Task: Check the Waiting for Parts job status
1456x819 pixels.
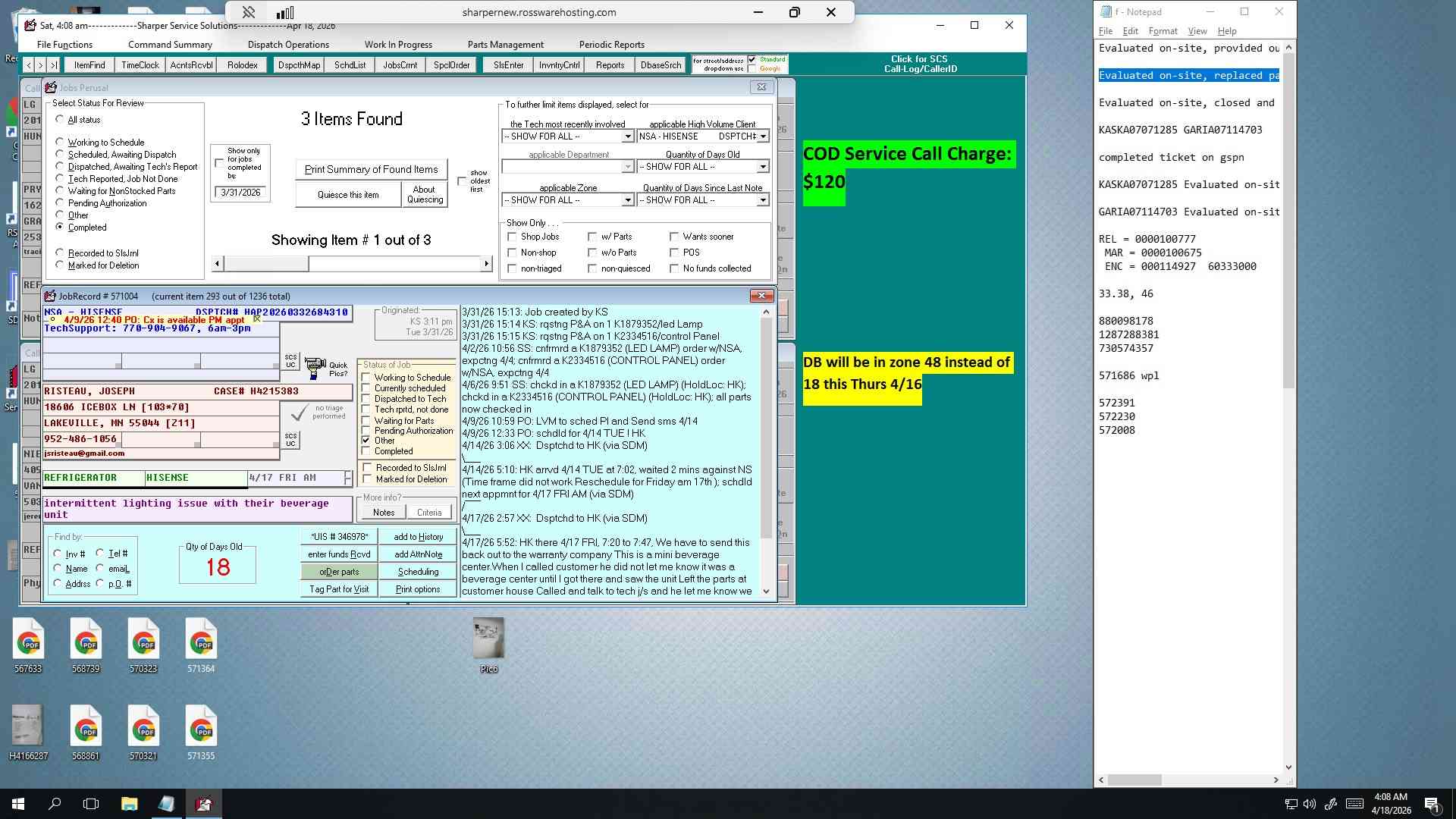Action: 366,421
